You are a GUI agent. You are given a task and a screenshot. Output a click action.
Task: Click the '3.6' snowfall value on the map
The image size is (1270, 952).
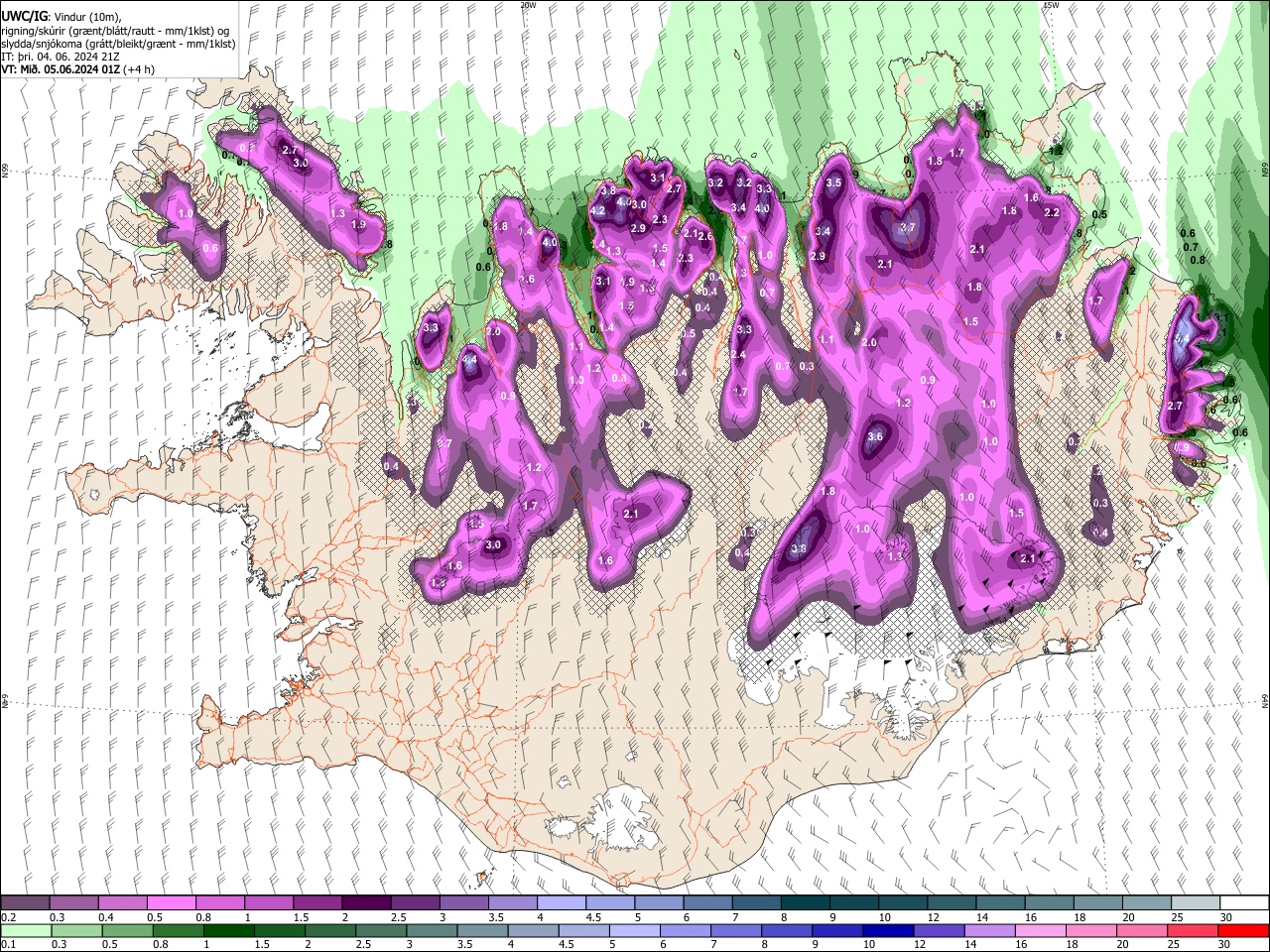[x=874, y=436]
